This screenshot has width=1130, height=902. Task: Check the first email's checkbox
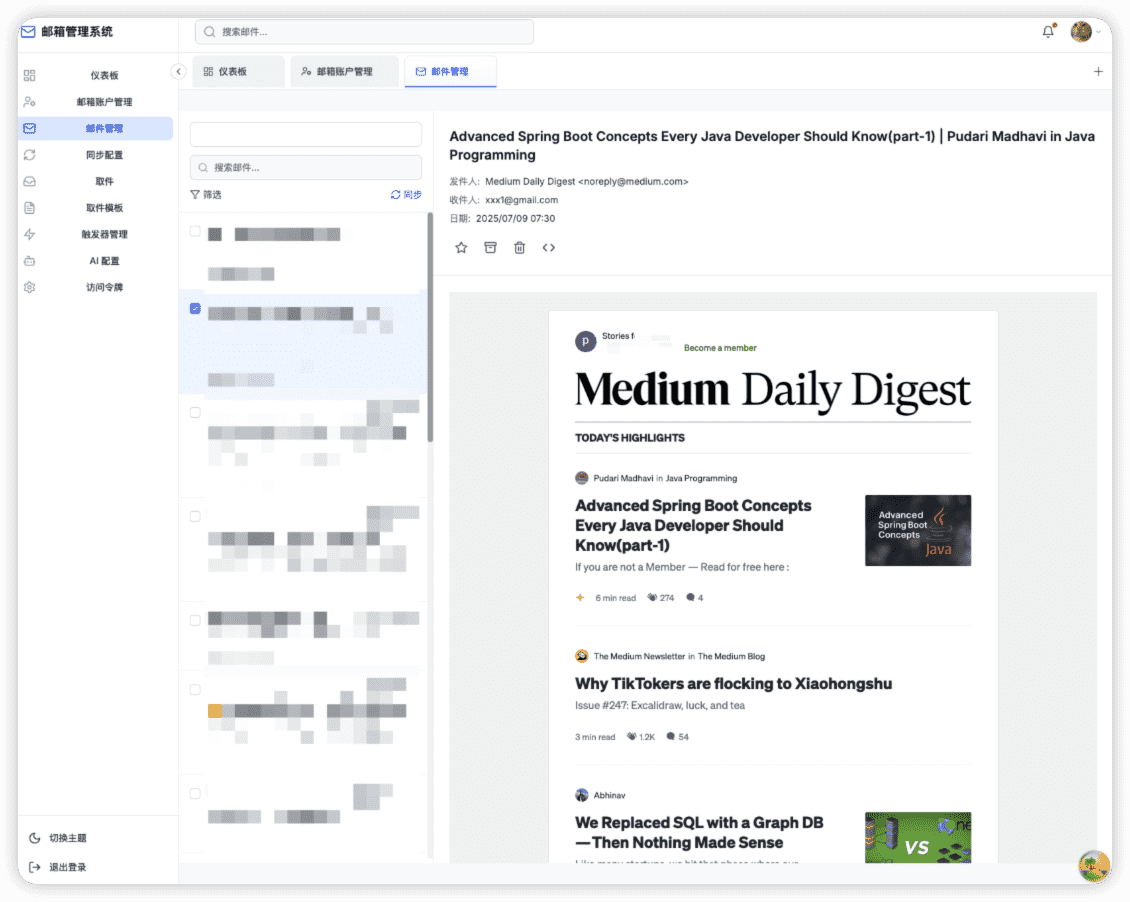195,231
